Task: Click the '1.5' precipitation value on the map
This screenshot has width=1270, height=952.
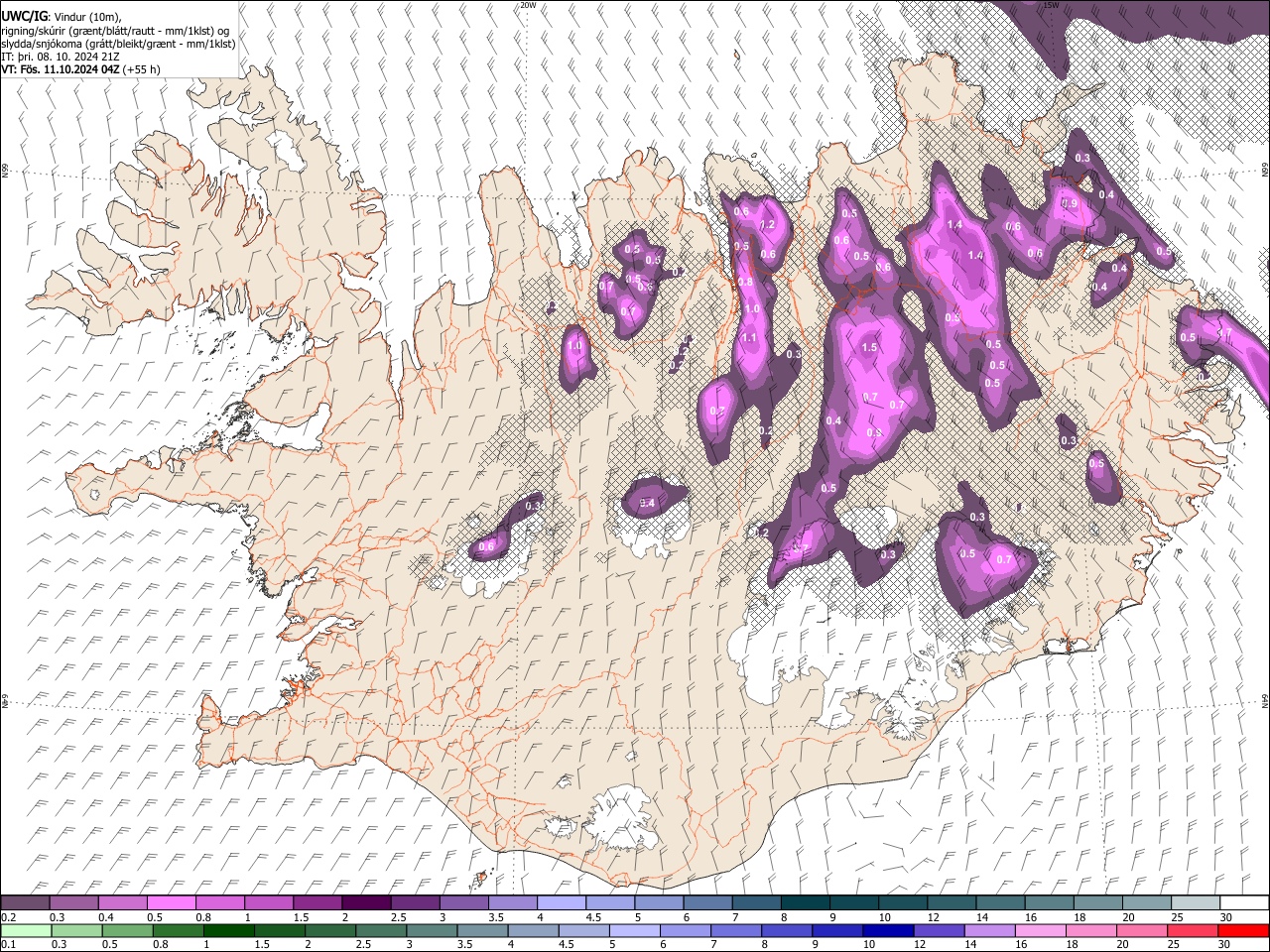Action: [x=869, y=348]
